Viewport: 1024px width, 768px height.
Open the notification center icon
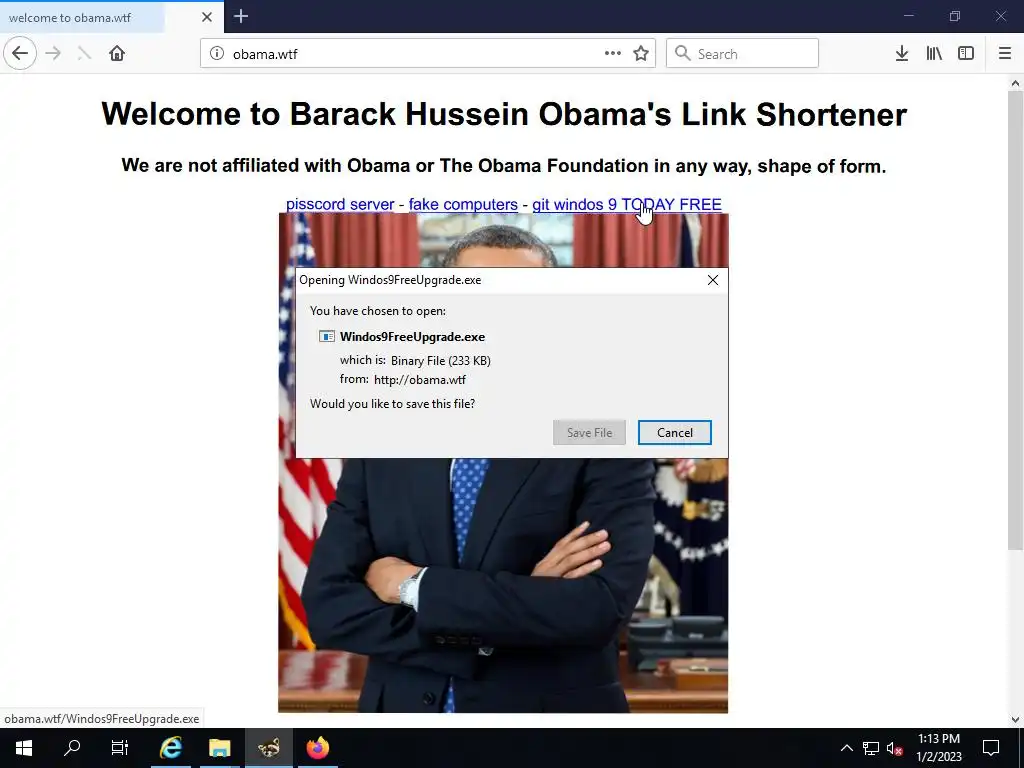[991, 748]
